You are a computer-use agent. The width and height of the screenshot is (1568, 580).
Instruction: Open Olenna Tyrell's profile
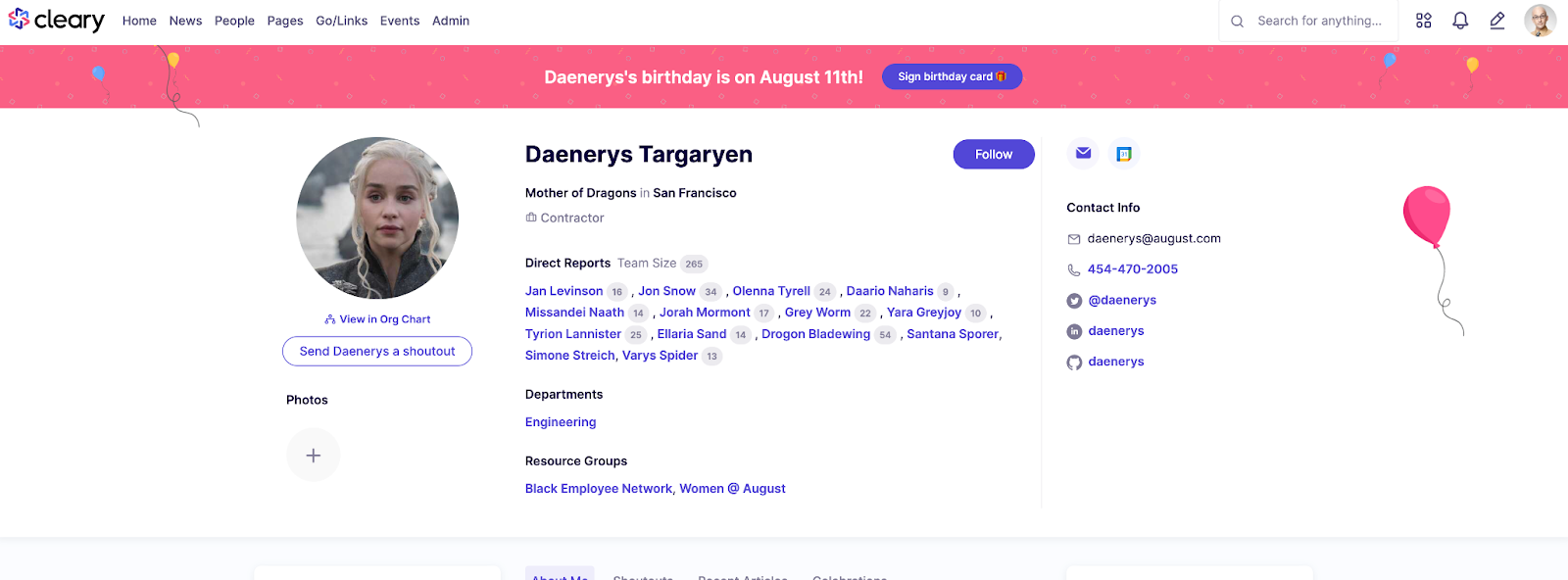click(x=771, y=291)
